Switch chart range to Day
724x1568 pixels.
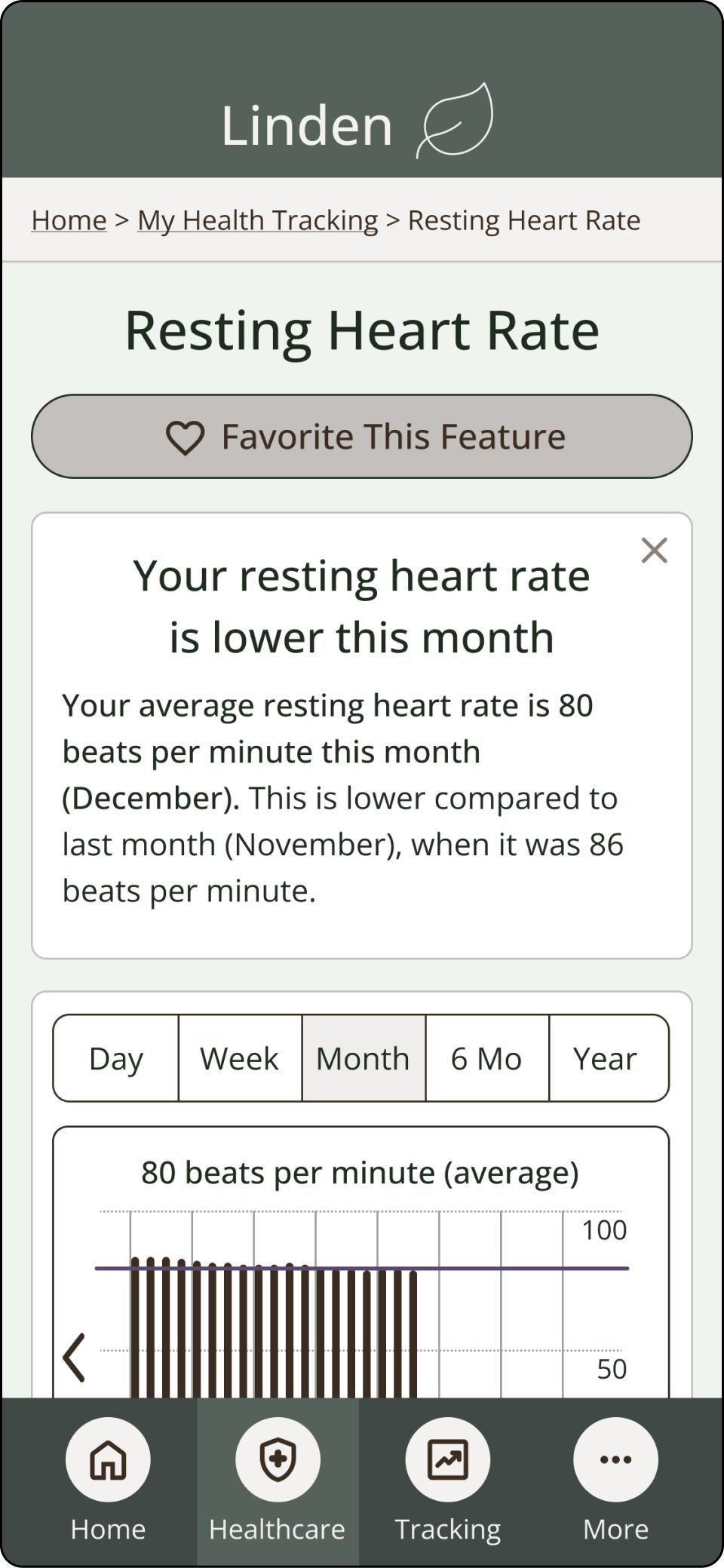point(115,1058)
